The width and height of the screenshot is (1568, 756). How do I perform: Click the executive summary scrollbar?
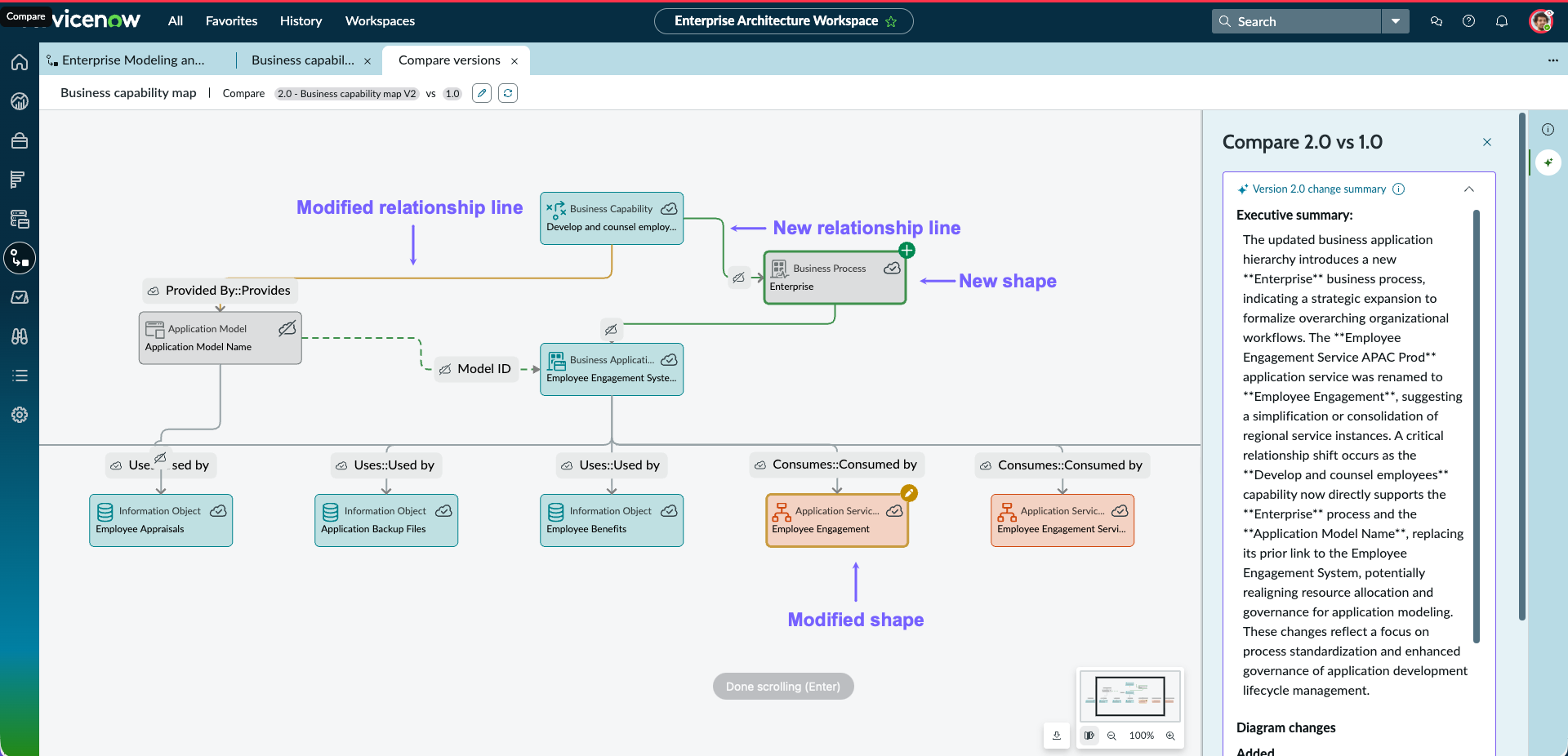tap(1477, 426)
